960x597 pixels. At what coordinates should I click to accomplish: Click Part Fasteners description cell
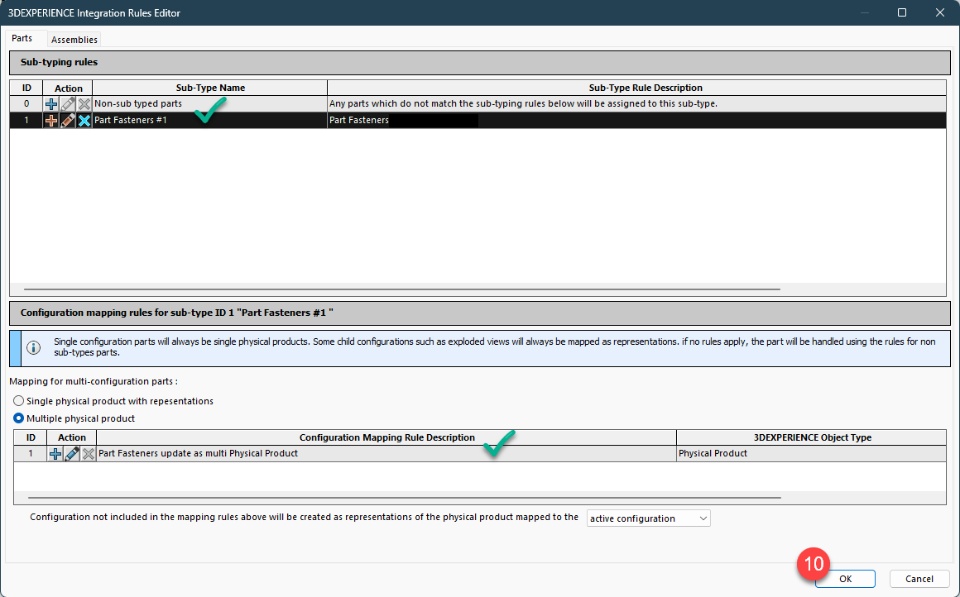[637, 121]
